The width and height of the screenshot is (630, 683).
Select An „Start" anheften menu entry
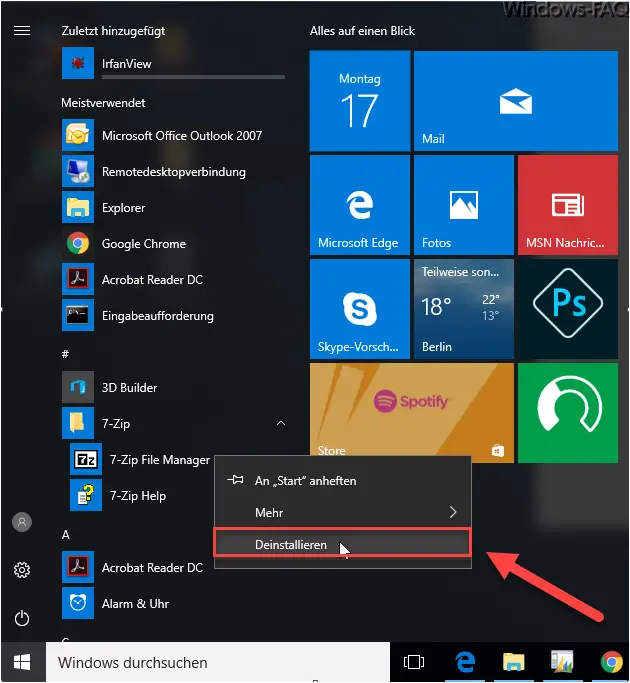343,480
